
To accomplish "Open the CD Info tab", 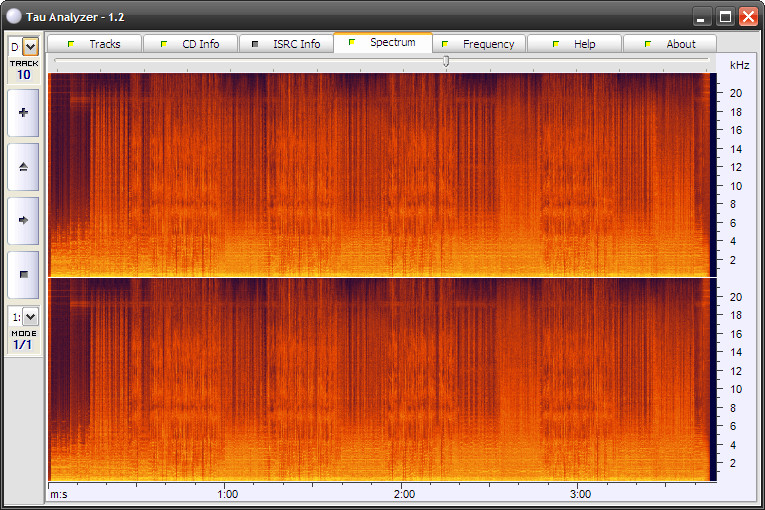I will coord(191,44).
